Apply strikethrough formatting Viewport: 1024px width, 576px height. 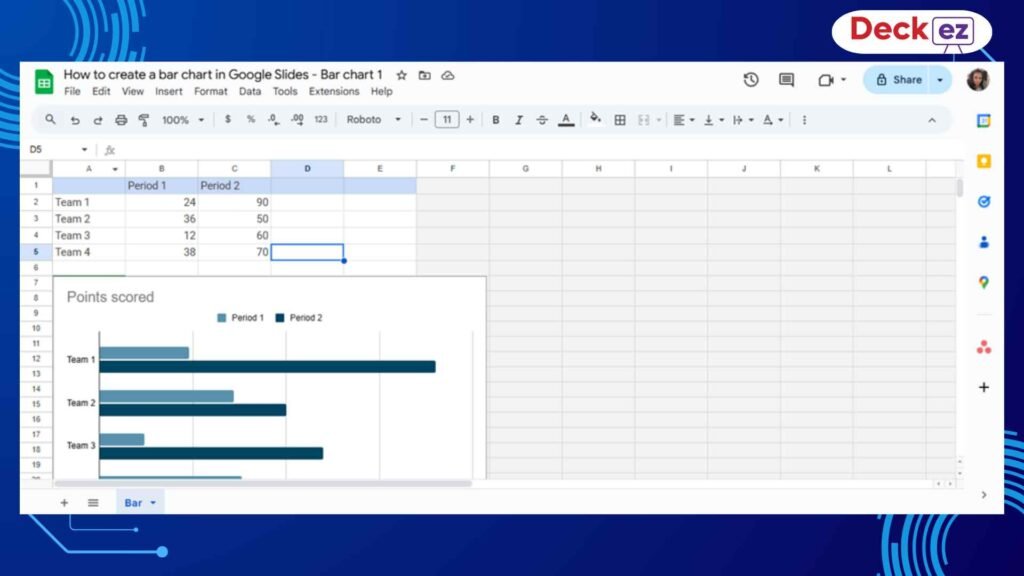point(540,119)
